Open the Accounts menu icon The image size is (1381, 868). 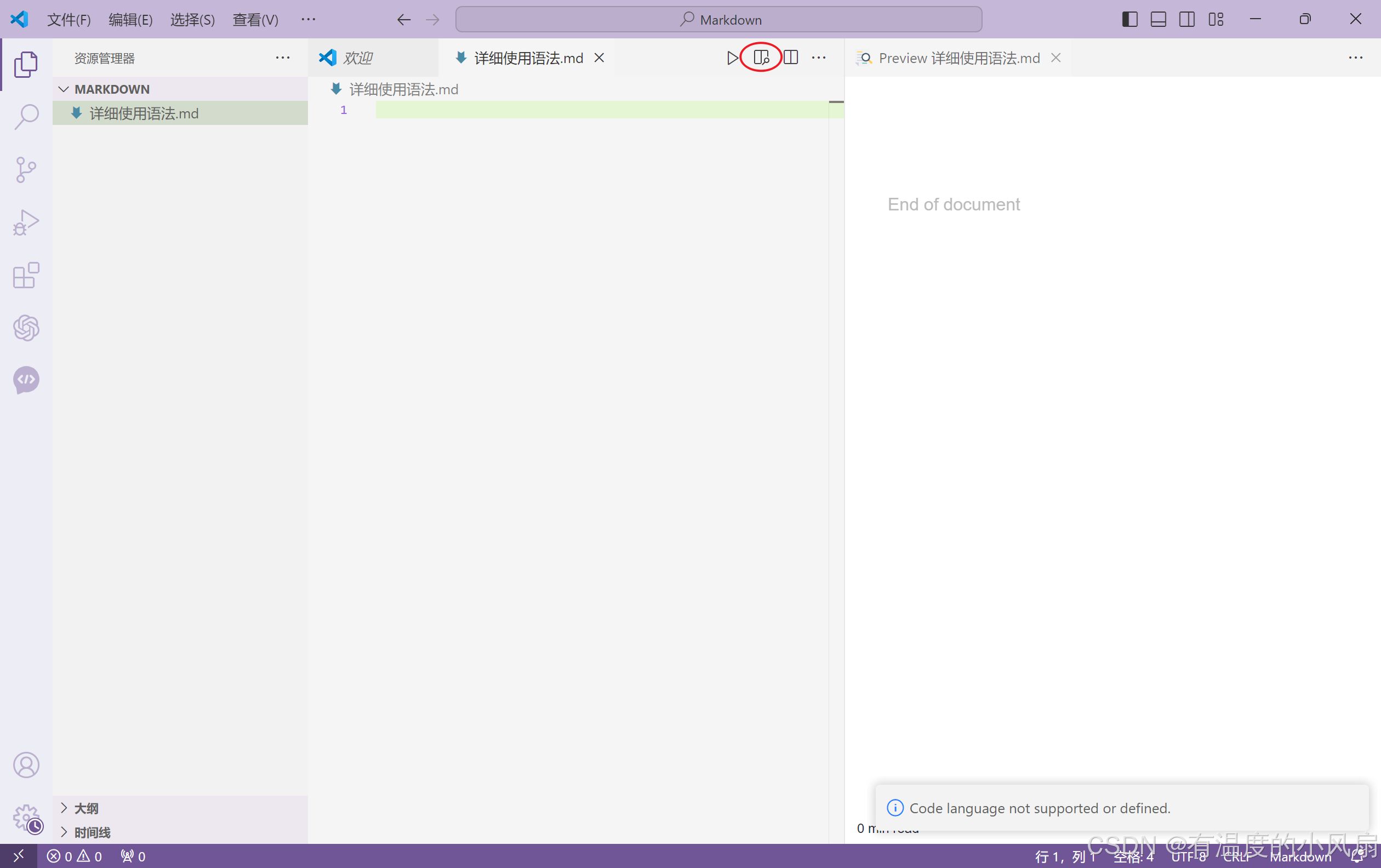coord(26,765)
